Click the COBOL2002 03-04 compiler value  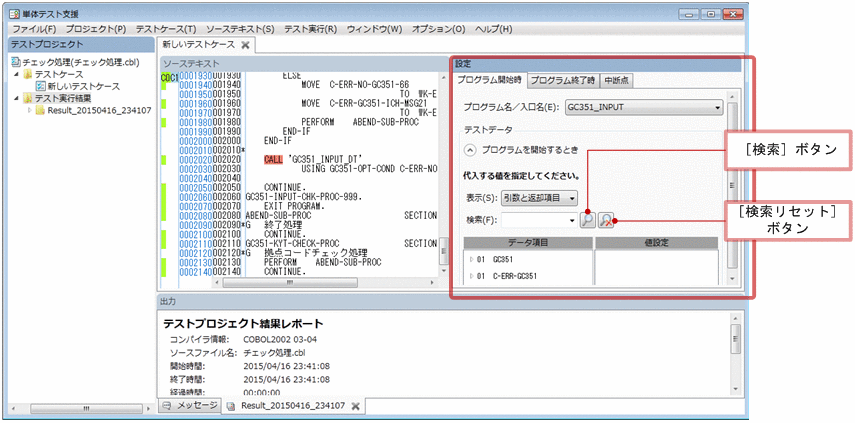[x=280, y=340]
